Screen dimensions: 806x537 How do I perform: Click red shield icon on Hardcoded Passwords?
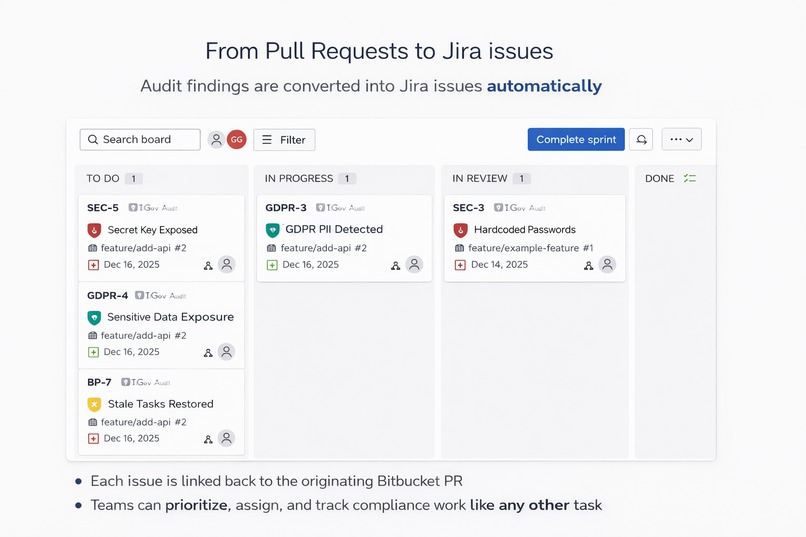tap(461, 230)
